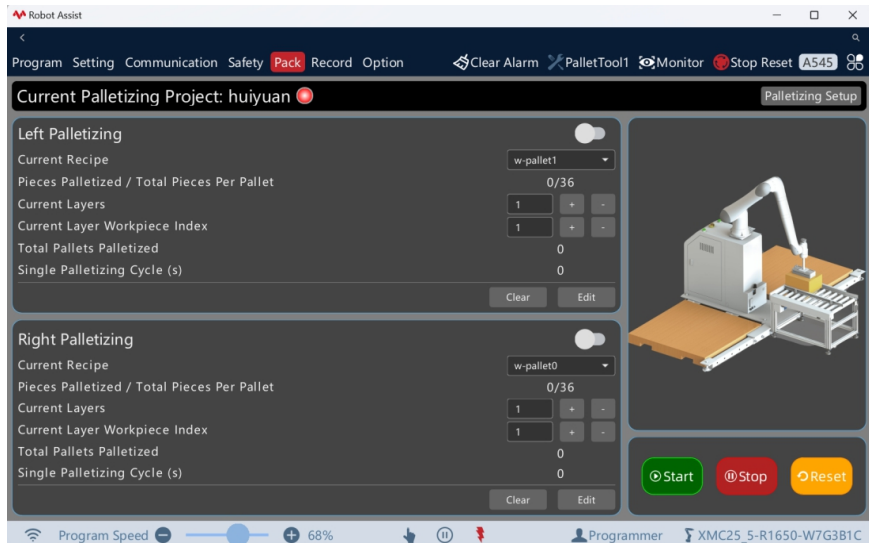Click the Robot Assist title logo

pyautogui.click(x=19, y=15)
